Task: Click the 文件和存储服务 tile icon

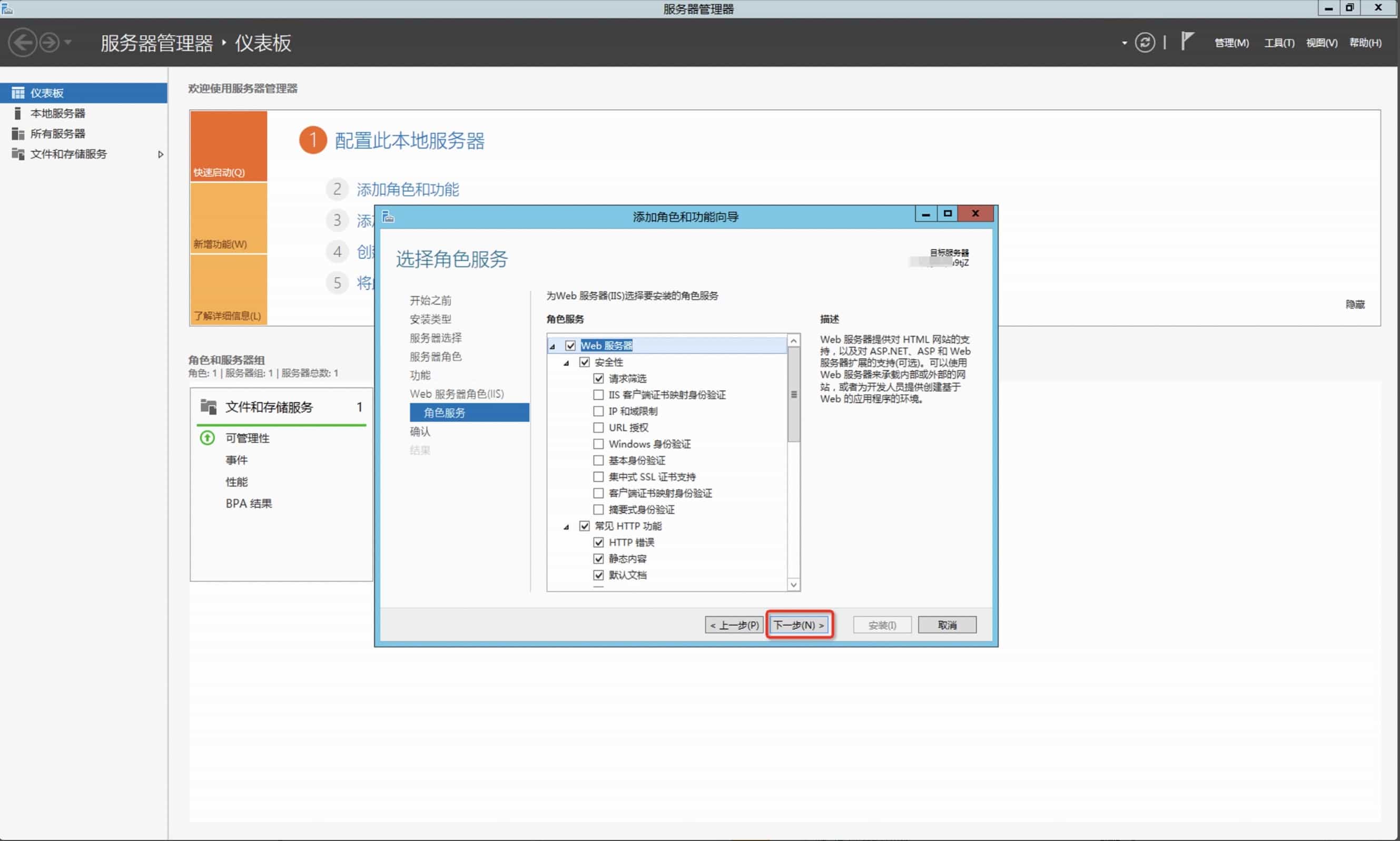Action: click(x=209, y=406)
